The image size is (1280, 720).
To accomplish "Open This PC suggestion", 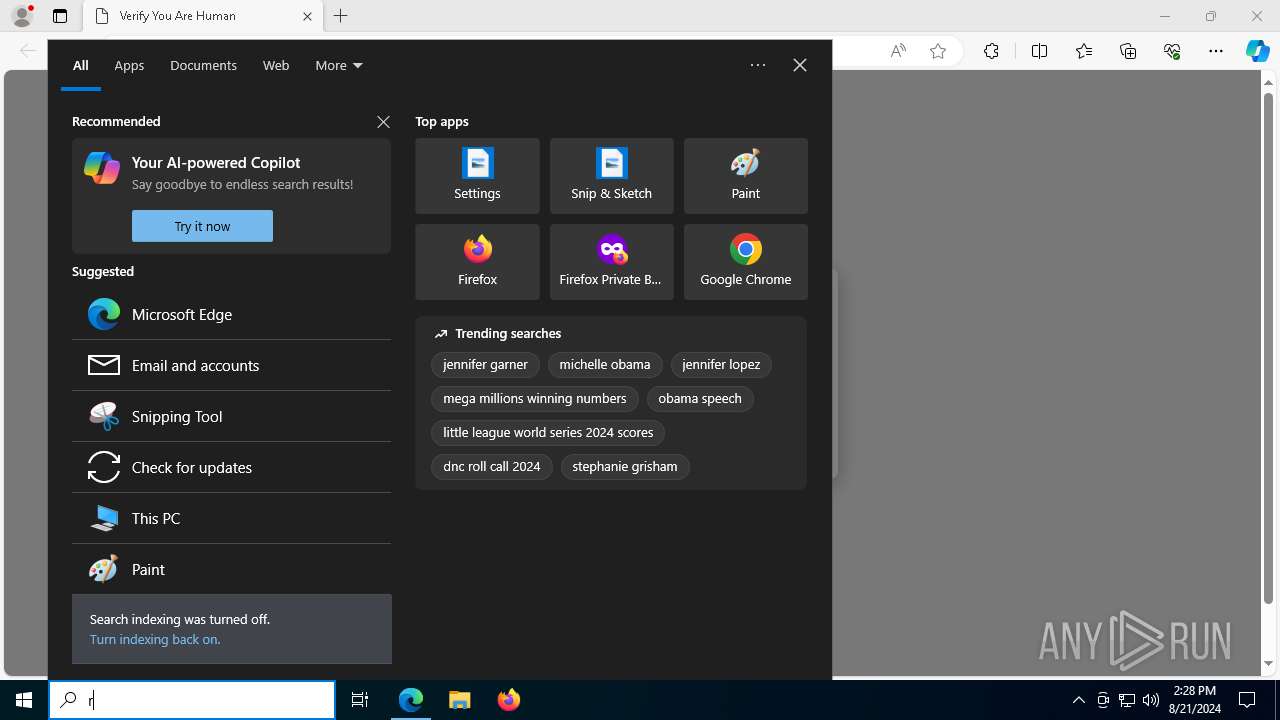I will click(x=231, y=518).
